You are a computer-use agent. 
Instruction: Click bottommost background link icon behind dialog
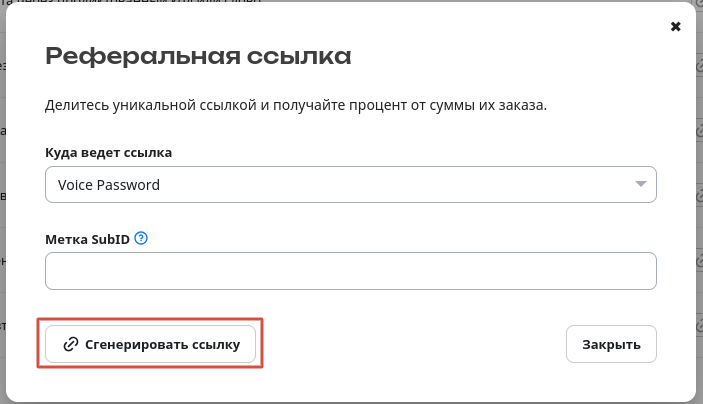point(700,326)
